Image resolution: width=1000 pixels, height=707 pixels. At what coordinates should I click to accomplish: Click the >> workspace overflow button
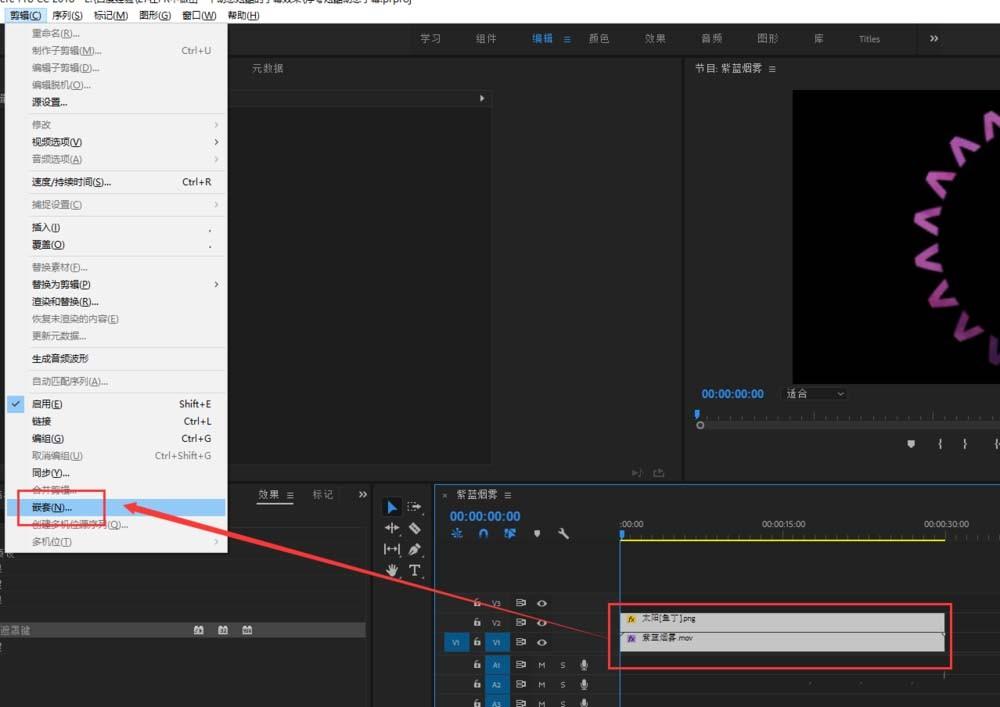[932, 39]
